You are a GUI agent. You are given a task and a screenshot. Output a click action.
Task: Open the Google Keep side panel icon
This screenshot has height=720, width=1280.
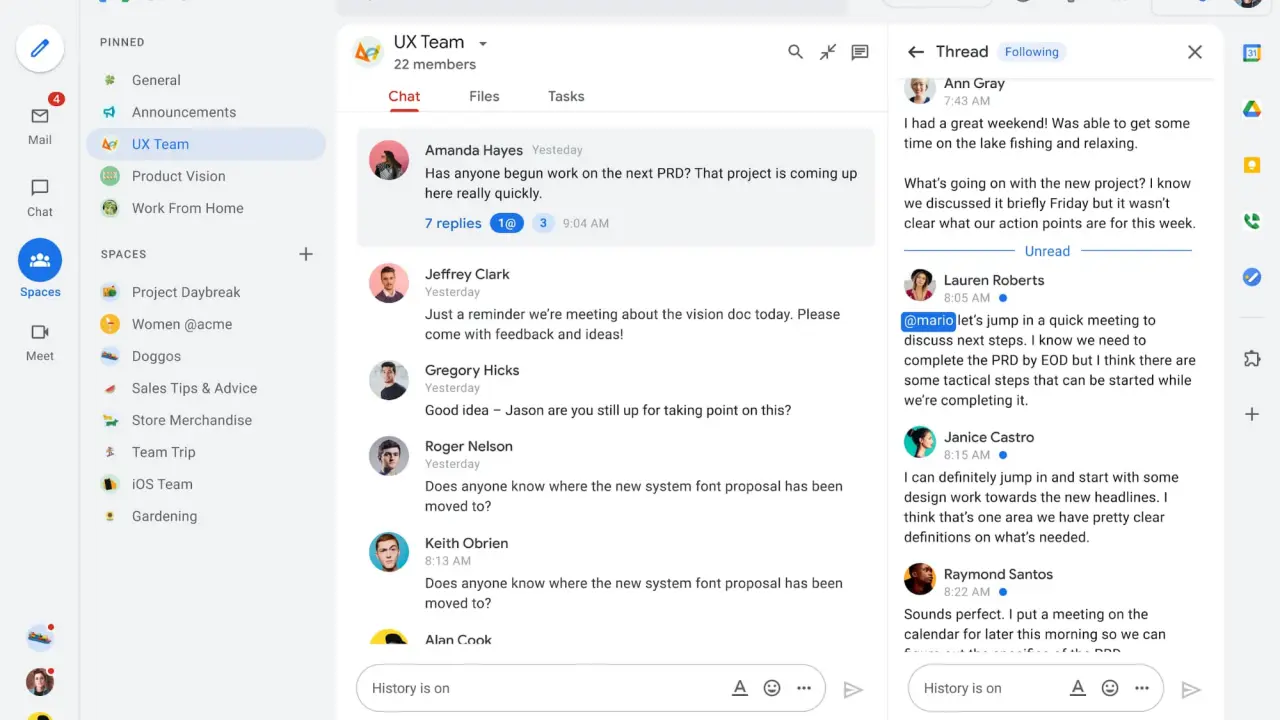[x=1252, y=165]
